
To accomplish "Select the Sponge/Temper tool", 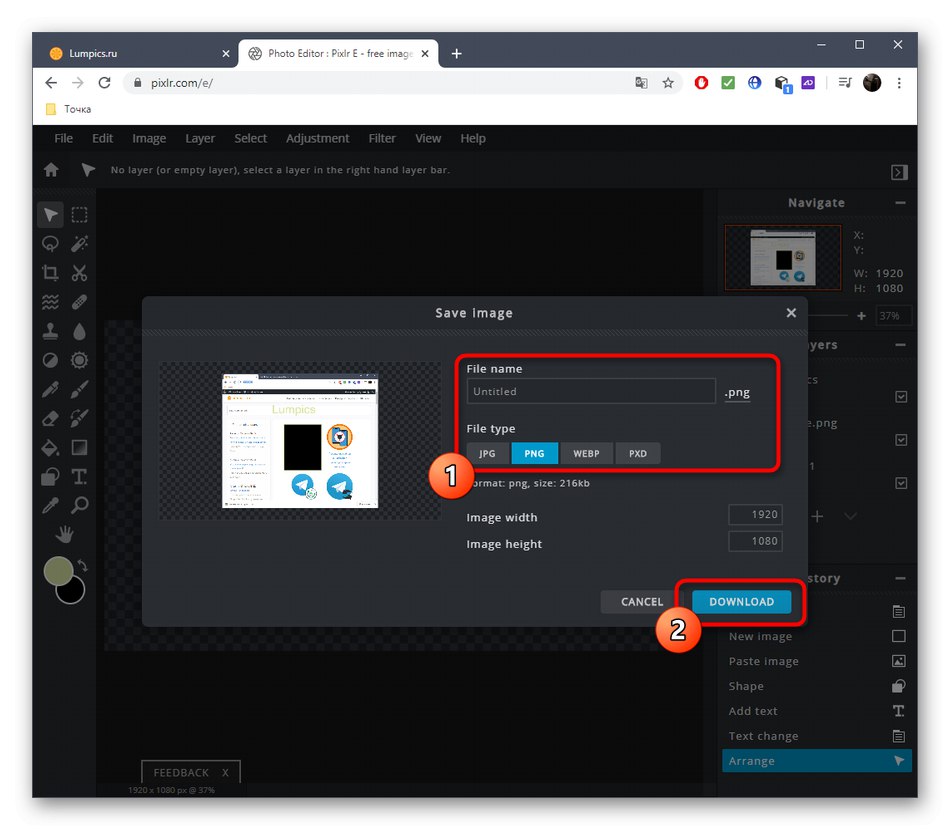I will click(79, 360).
